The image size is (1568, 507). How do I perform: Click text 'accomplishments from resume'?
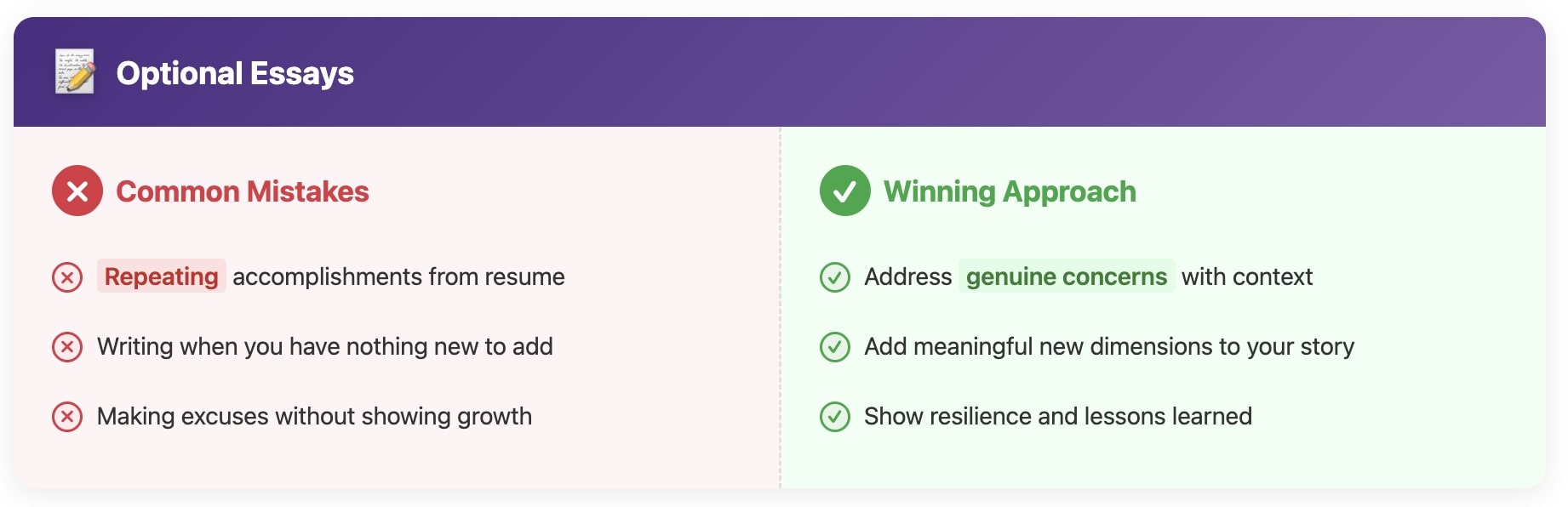click(398, 276)
